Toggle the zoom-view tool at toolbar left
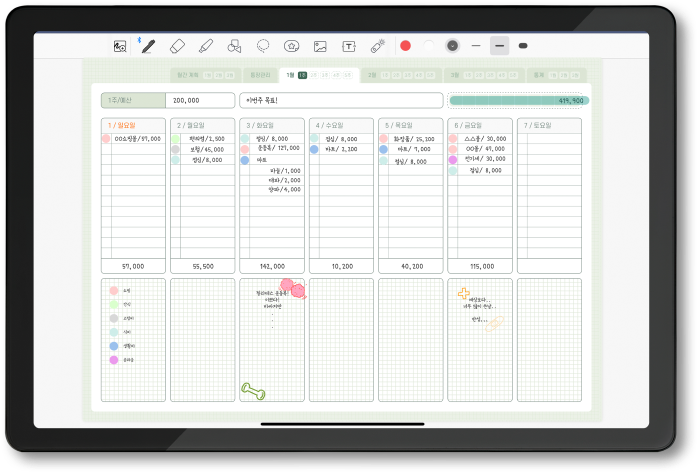The width and height of the screenshot is (698, 473). [120, 46]
